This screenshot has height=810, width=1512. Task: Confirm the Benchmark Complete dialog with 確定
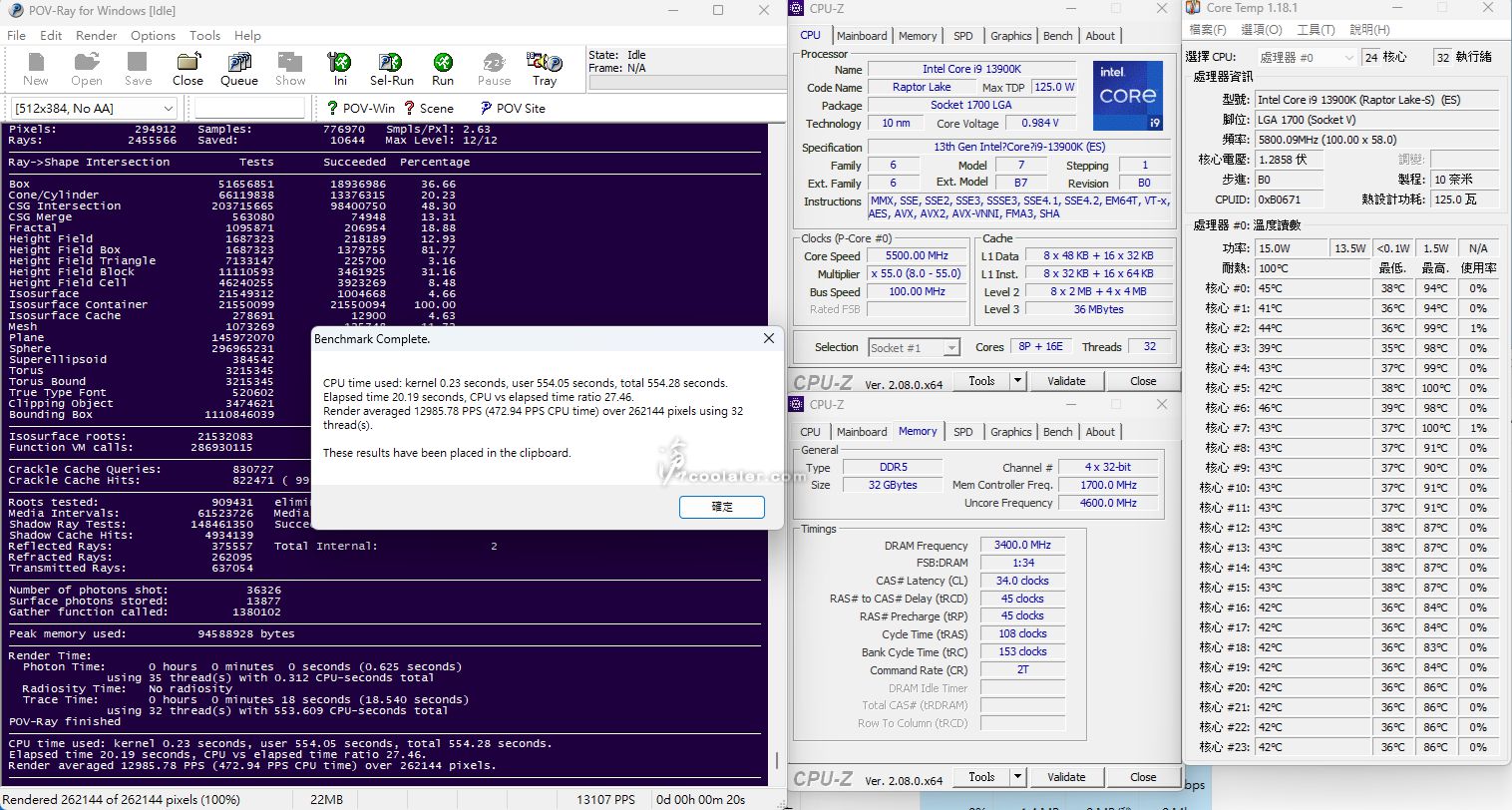(x=722, y=507)
